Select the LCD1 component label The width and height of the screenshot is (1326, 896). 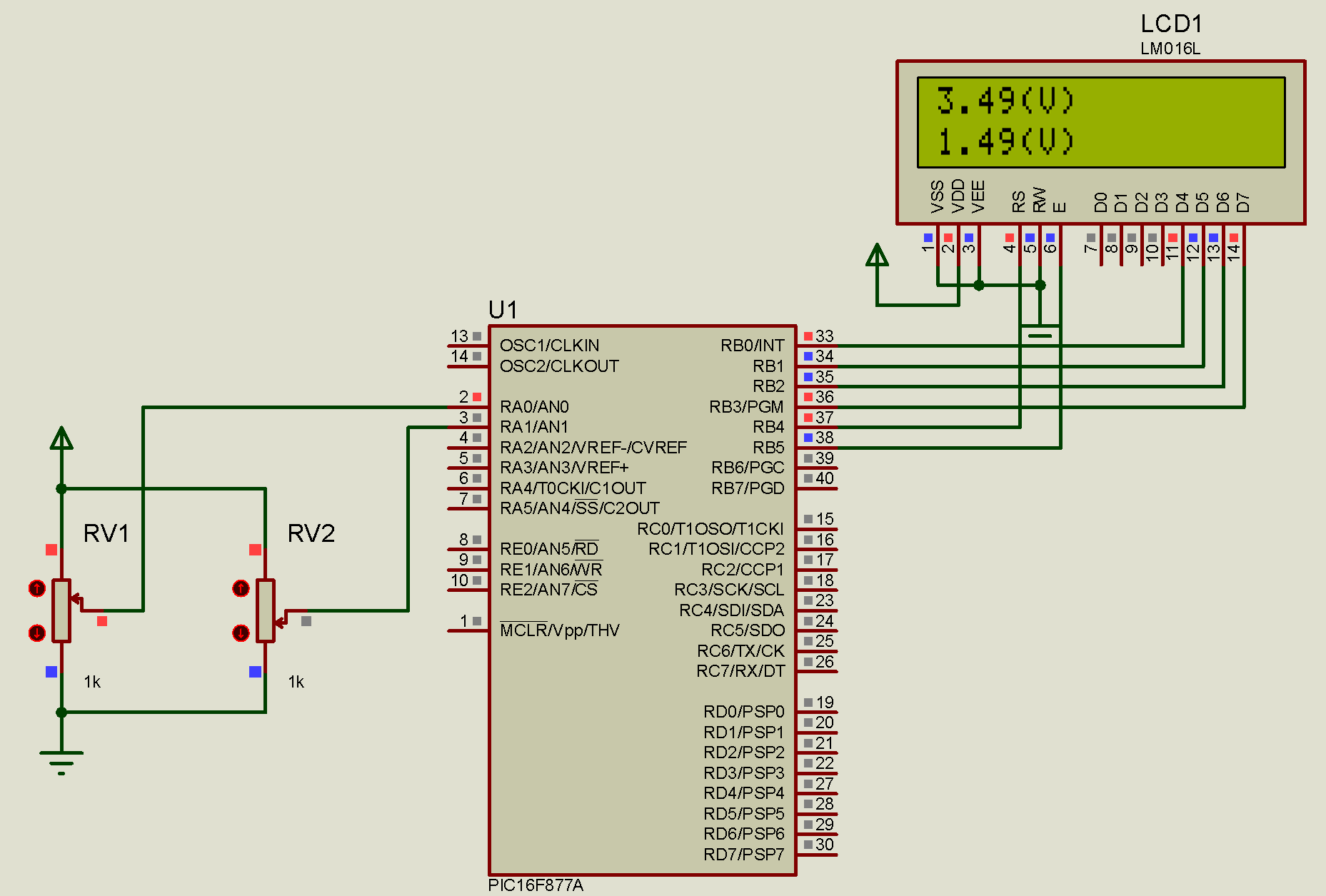(1171, 24)
